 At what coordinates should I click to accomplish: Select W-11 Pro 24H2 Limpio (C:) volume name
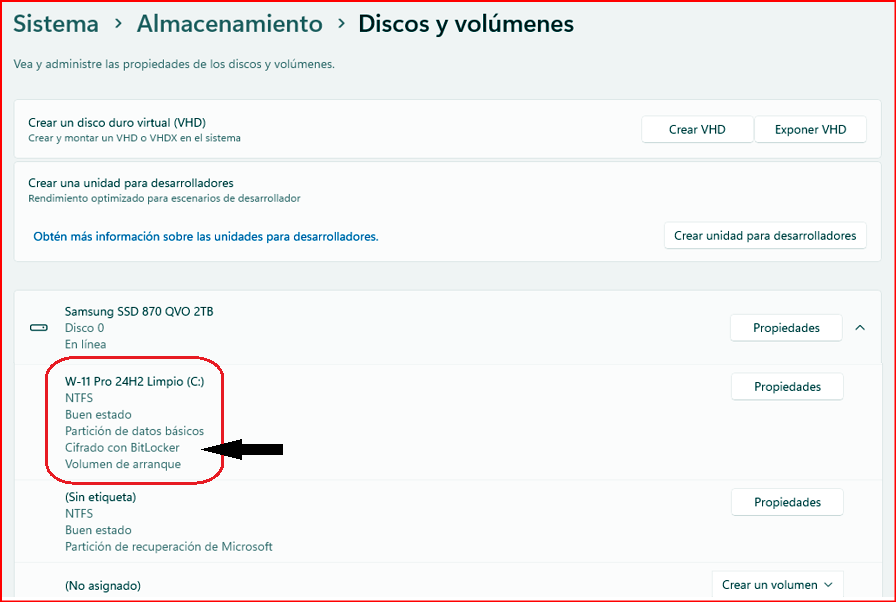134,382
